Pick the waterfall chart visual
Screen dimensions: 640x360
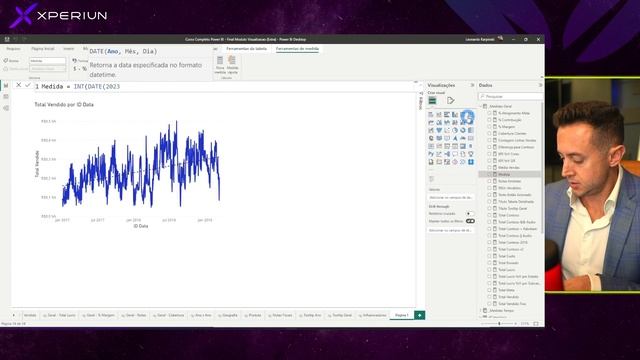click(431, 130)
